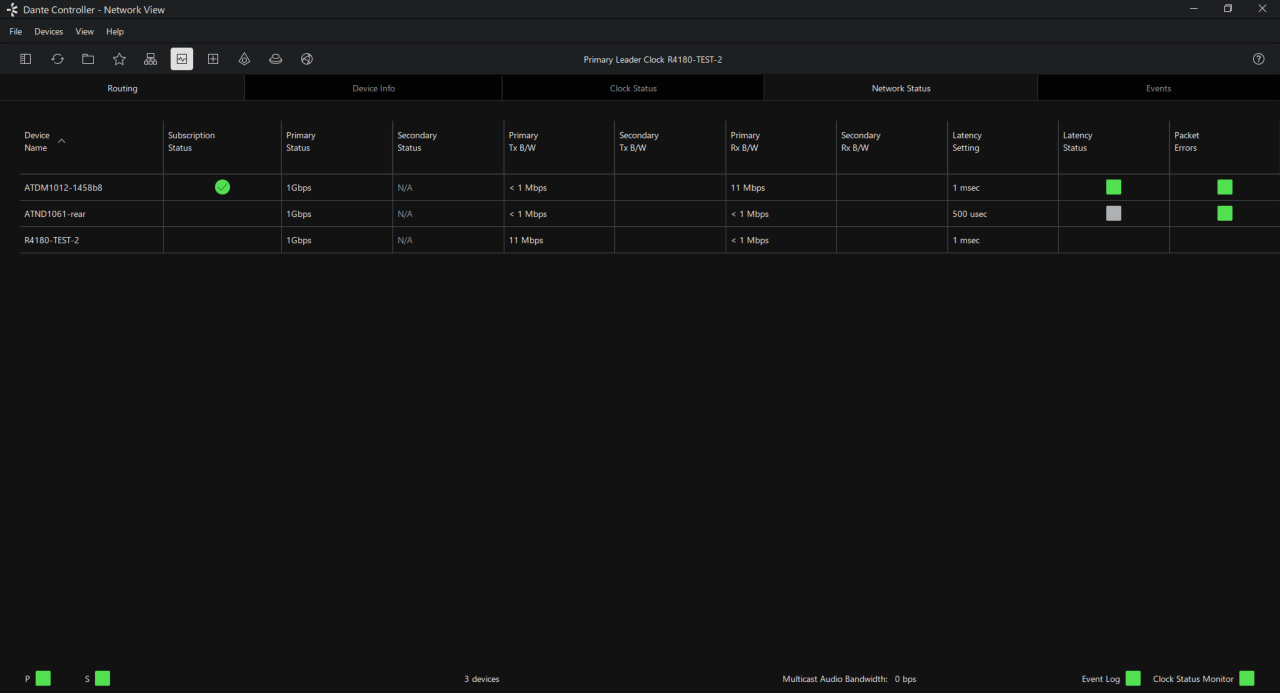Toggle the filter pane sidebar icon
This screenshot has width=1280, height=693.
tap(26, 59)
